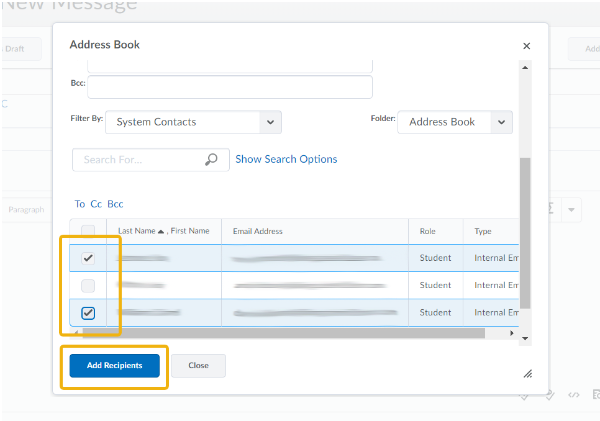Click the Last Name sort arrow
This screenshot has height=421, width=600.
[x=161, y=231]
